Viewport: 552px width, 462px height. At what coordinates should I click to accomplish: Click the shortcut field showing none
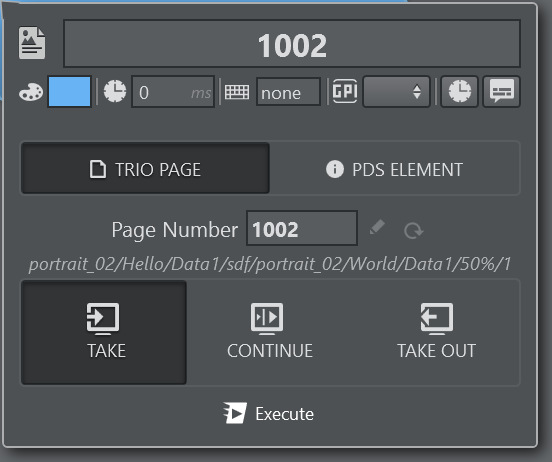coord(288,92)
